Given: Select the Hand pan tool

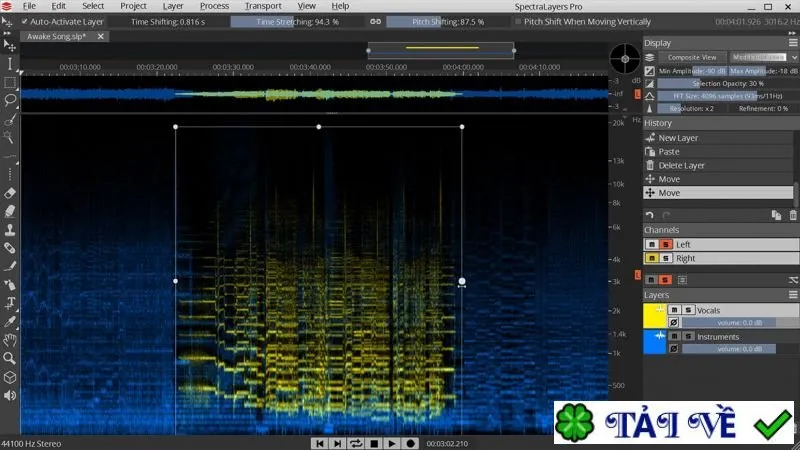Looking at the screenshot, I should point(10,340).
